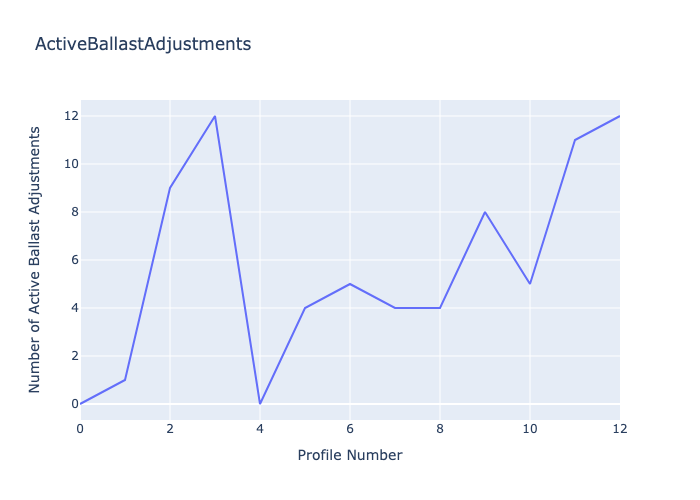Click the Number of Active Ballast Adjustments label
700x500 pixels.
pyautogui.click(x=35, y=259)
